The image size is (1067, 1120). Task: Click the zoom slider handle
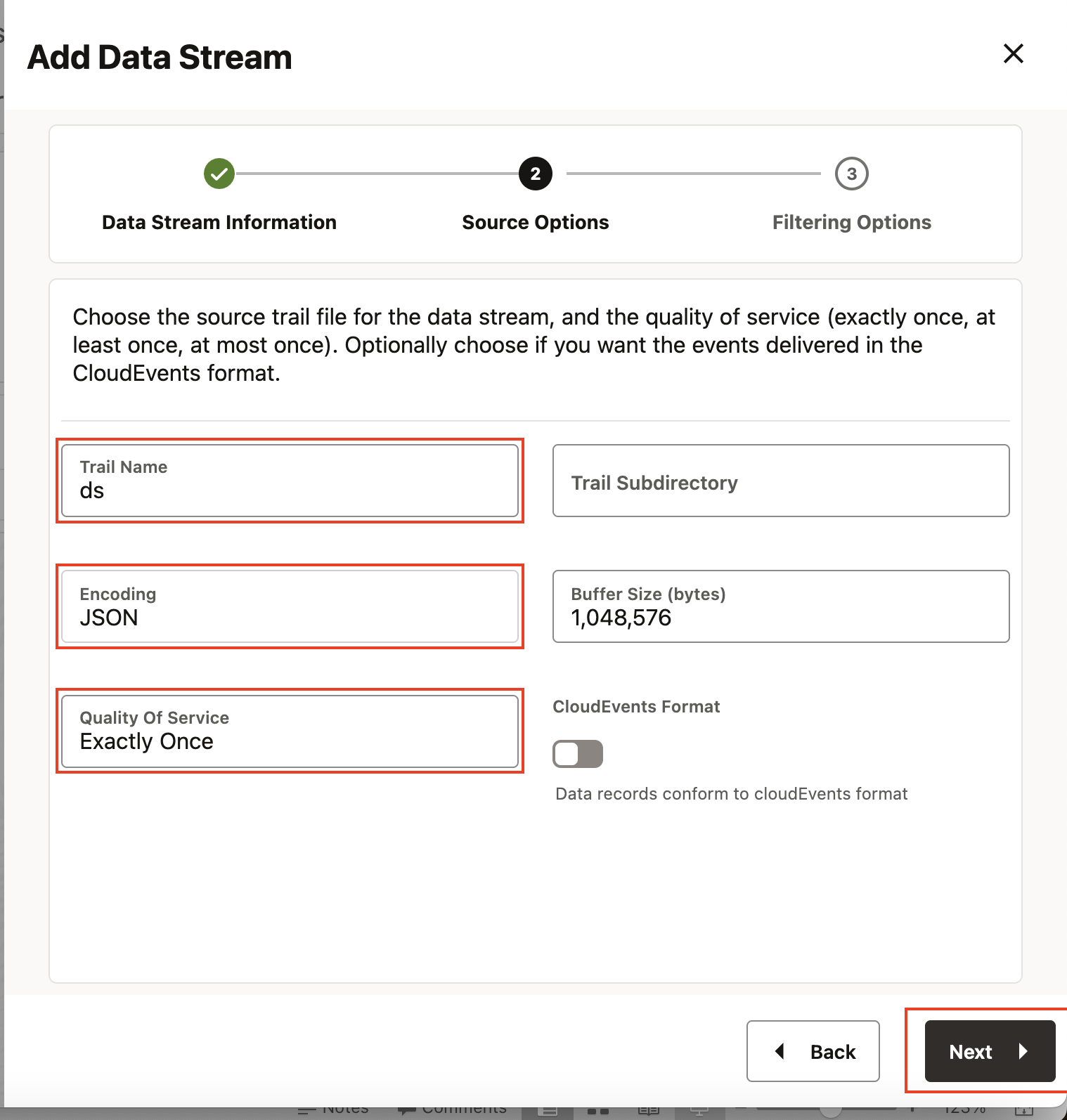(x=831, y=1112)
